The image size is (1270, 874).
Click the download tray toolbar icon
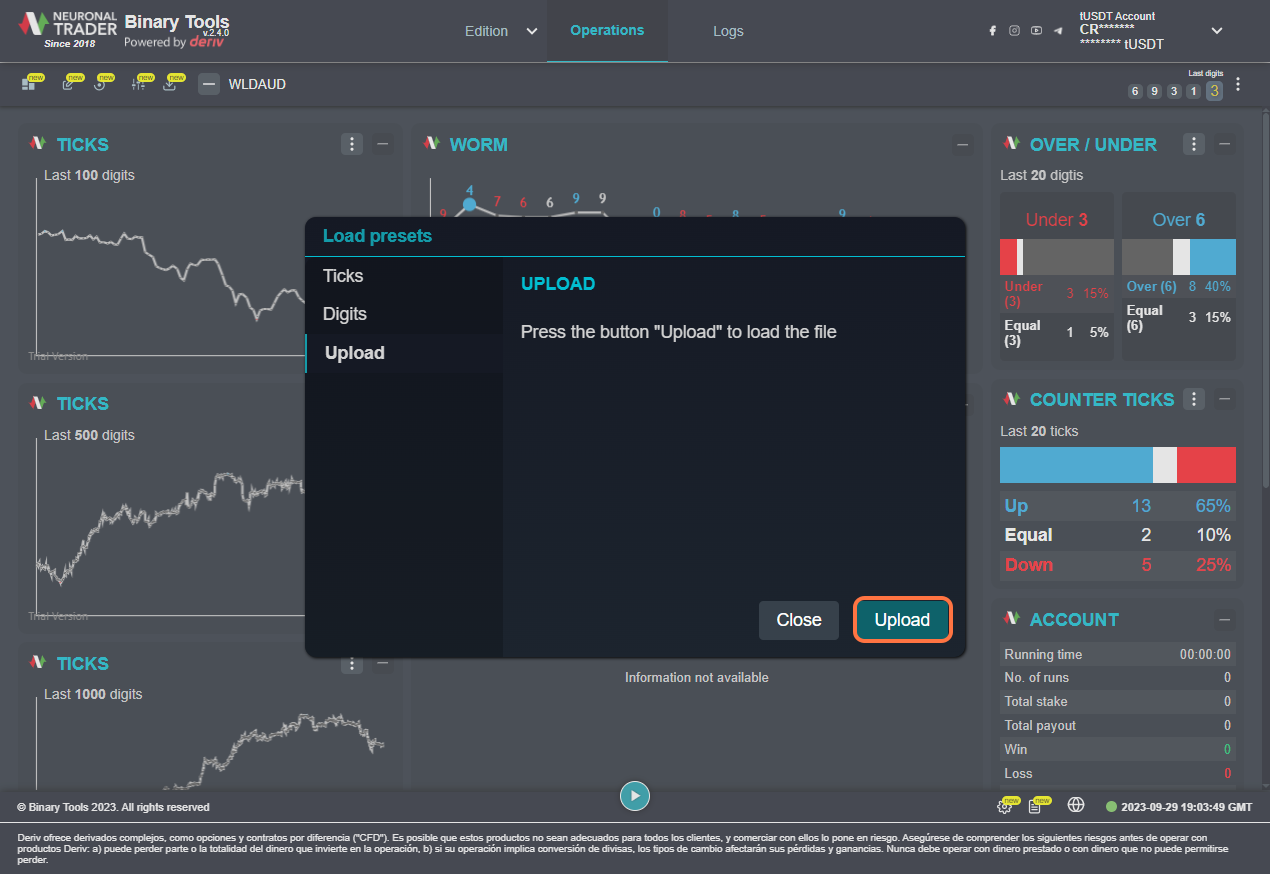pos(170,84)
